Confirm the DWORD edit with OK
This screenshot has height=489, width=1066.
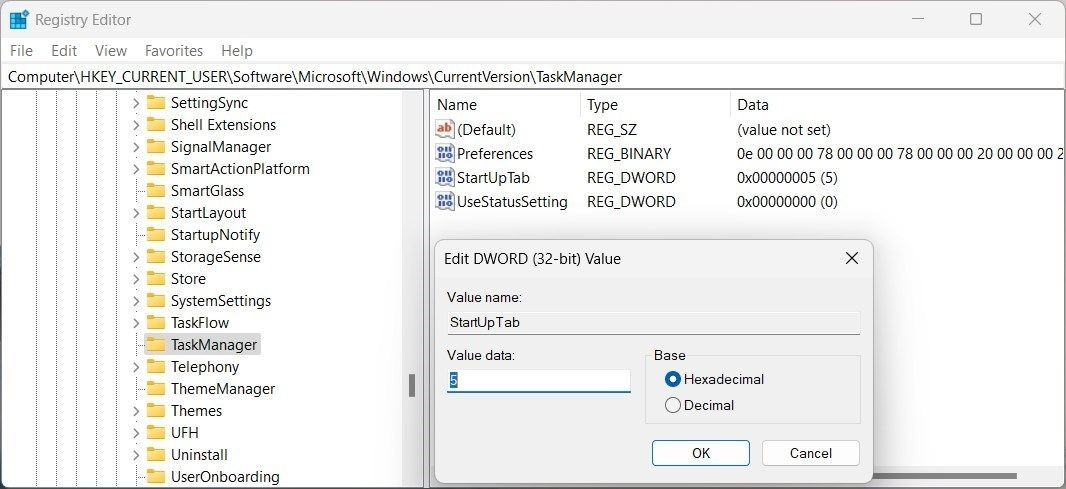click(x=701, y=453)
